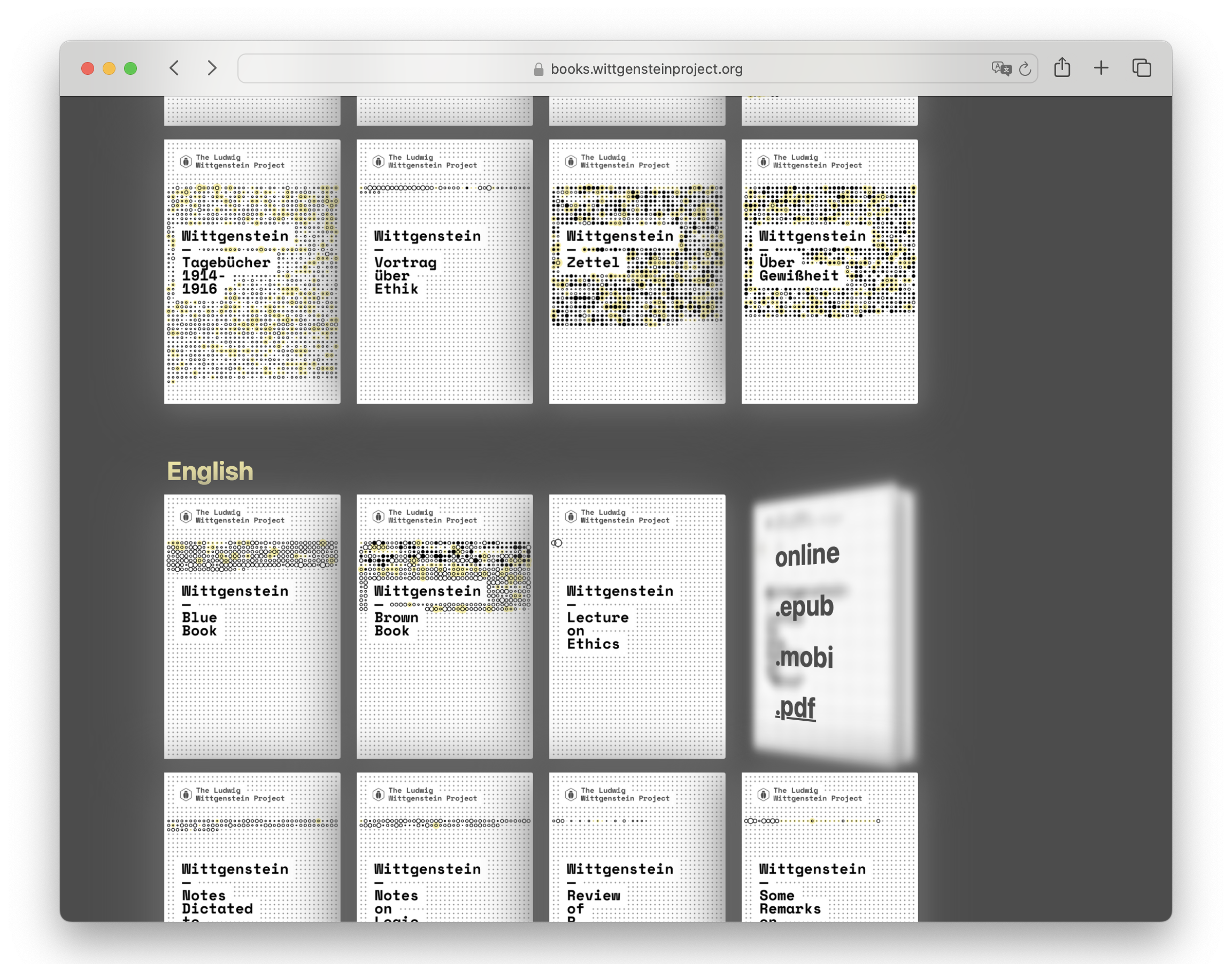Download the .mobi version of the book
This screenshot has width=1232, height=964.
click(804, 657)
